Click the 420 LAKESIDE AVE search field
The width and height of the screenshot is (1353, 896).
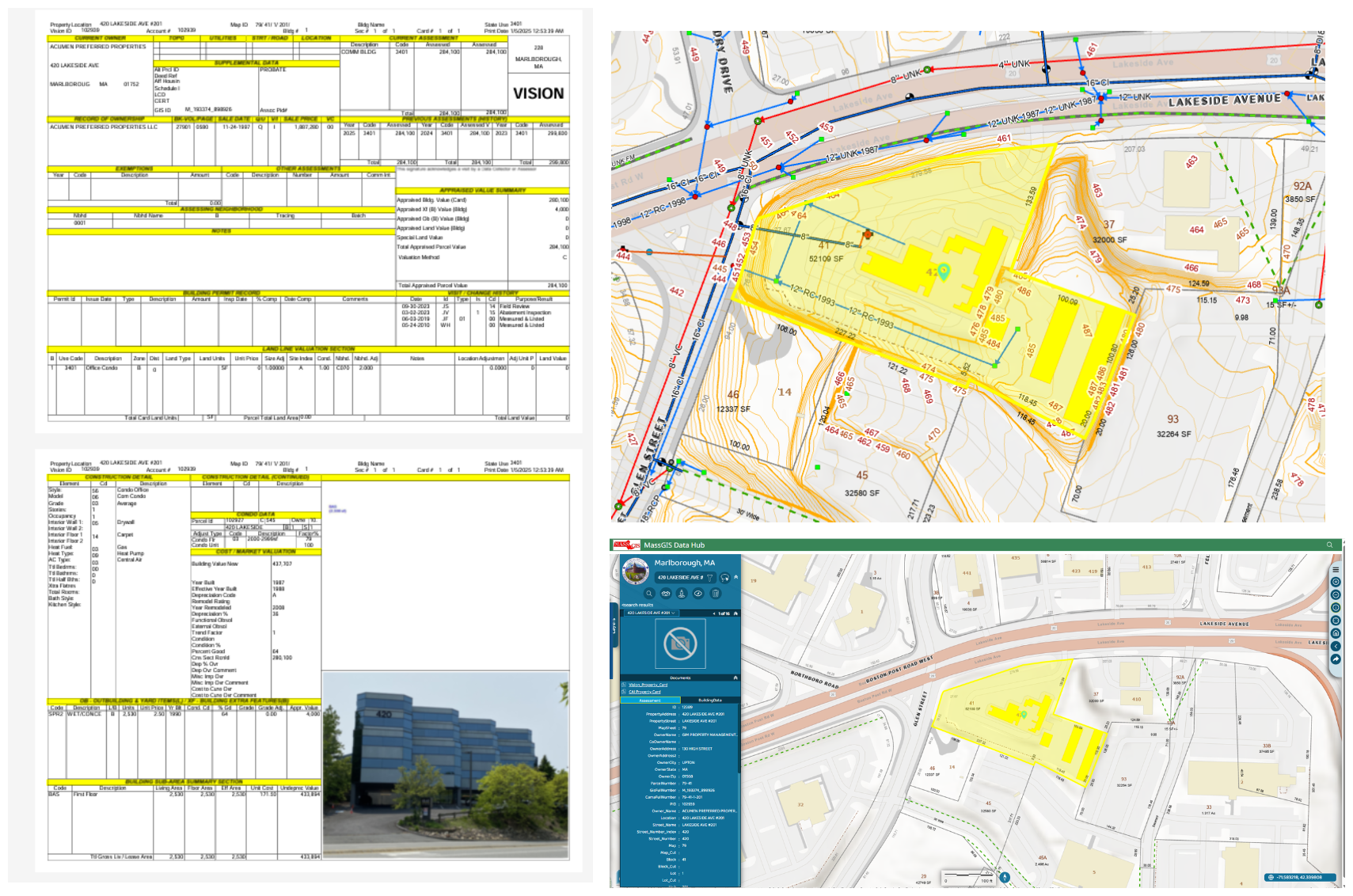point(679,577)
